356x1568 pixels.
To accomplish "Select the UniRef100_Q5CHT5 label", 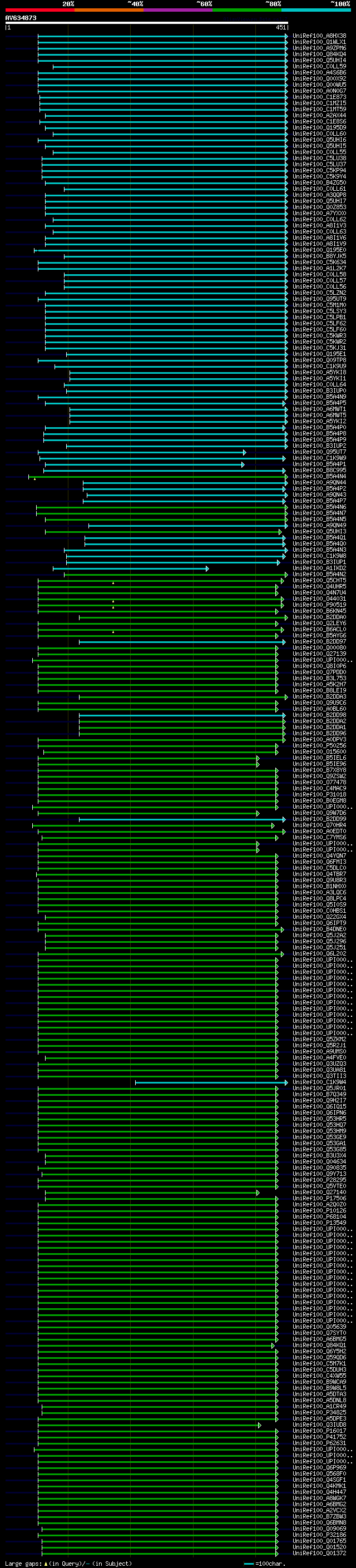I will click(x=319, y=581).
